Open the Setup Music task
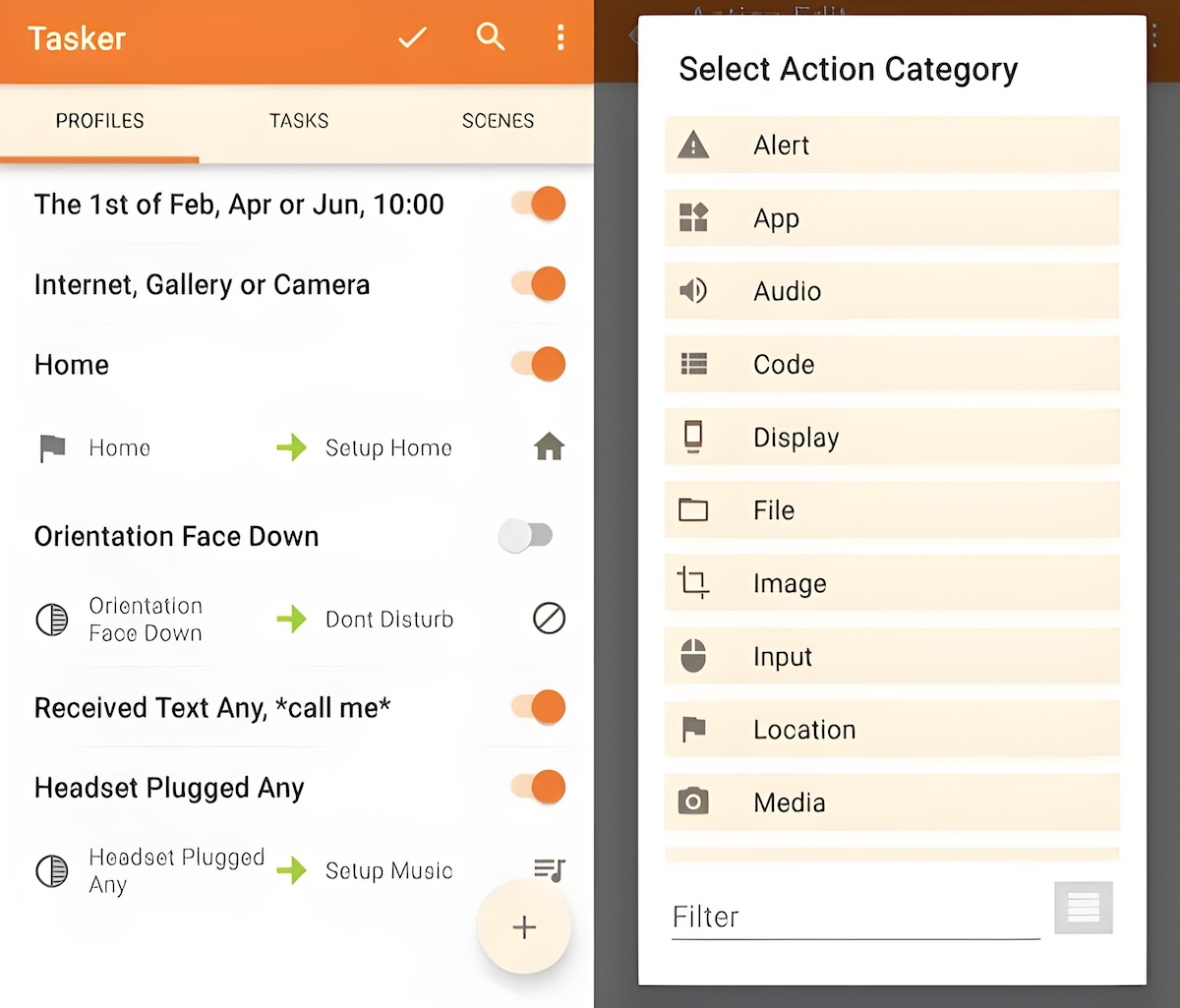The height and width of the screenshot is (1008, 1180). (388, 870)
